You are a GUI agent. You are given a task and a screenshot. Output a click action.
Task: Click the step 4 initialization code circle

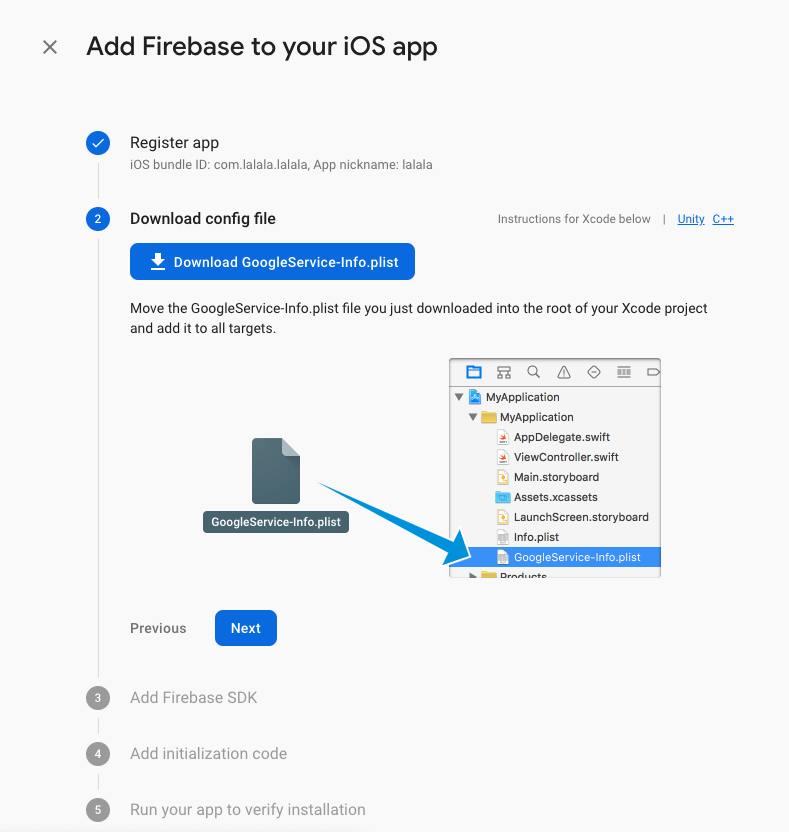point(98,754)
